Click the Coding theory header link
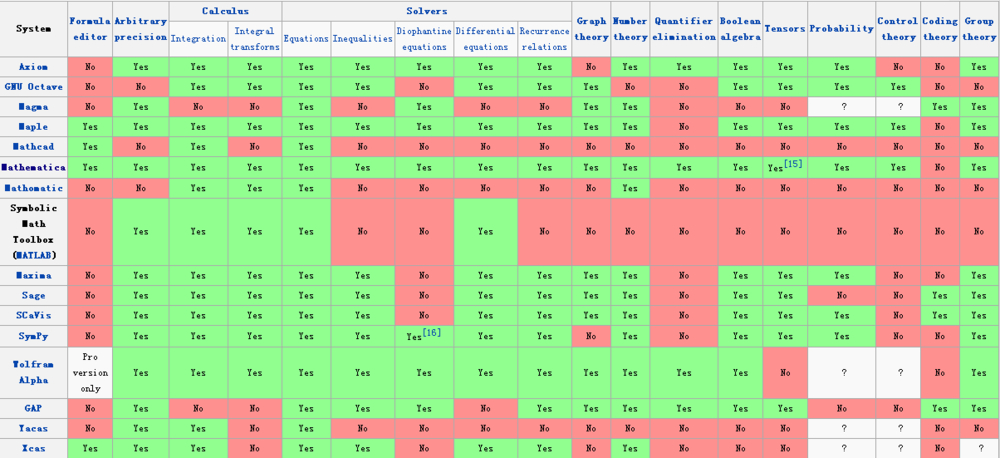Viewport: 1000px width, 458px height. pyautogui.click(x=940, y=29)
